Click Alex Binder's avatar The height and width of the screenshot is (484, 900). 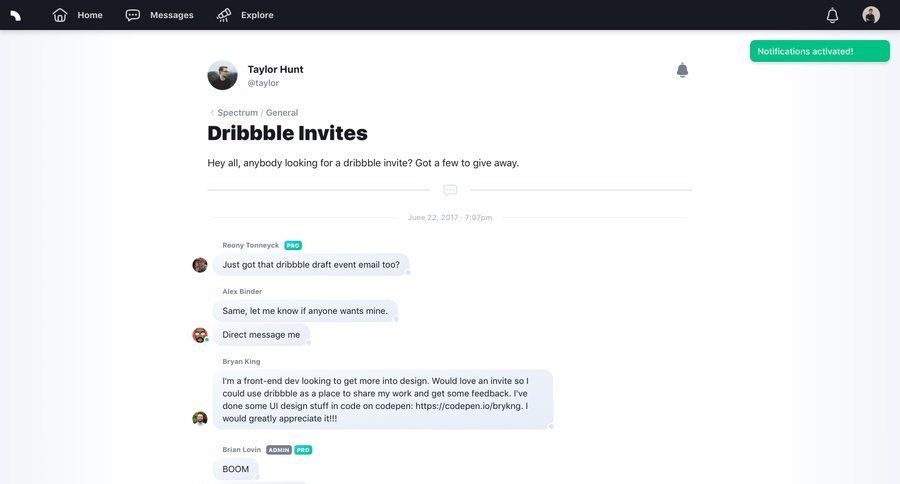click(x=200, y=335)
